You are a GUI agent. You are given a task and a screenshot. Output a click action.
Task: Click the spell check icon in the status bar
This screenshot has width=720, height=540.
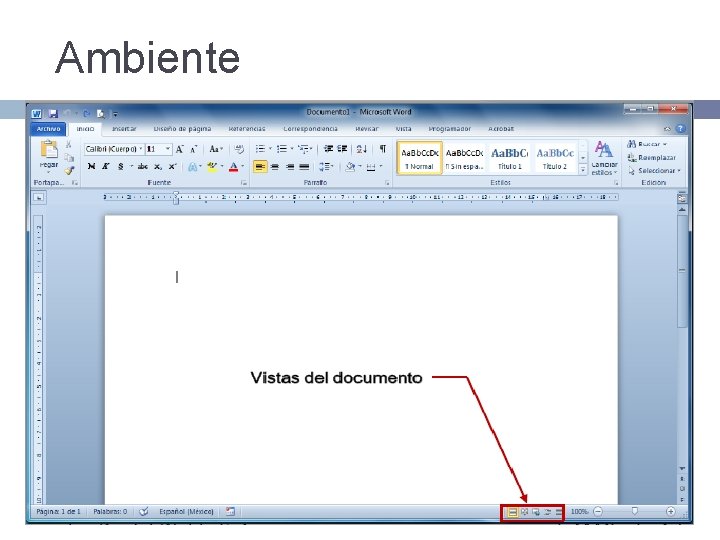point(144,512)
